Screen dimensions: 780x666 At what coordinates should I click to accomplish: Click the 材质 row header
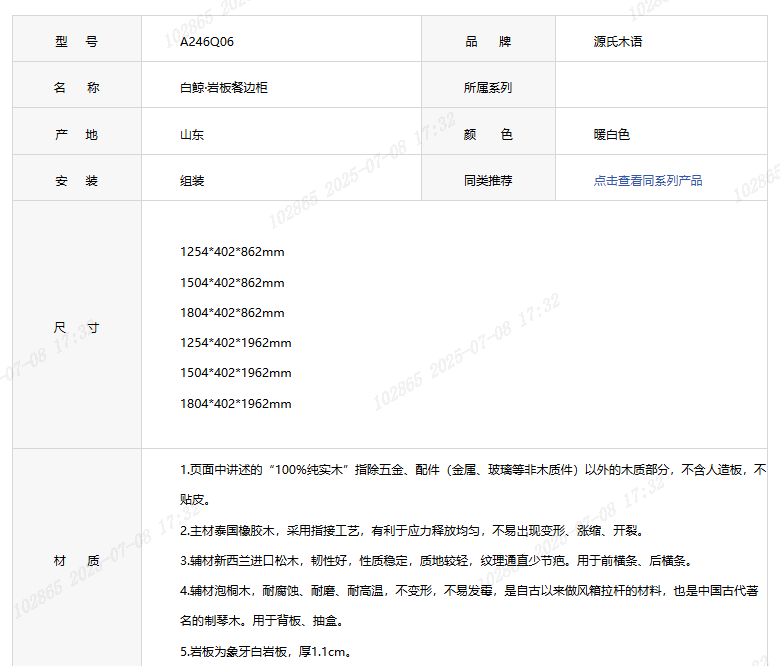tap(77, 561)
